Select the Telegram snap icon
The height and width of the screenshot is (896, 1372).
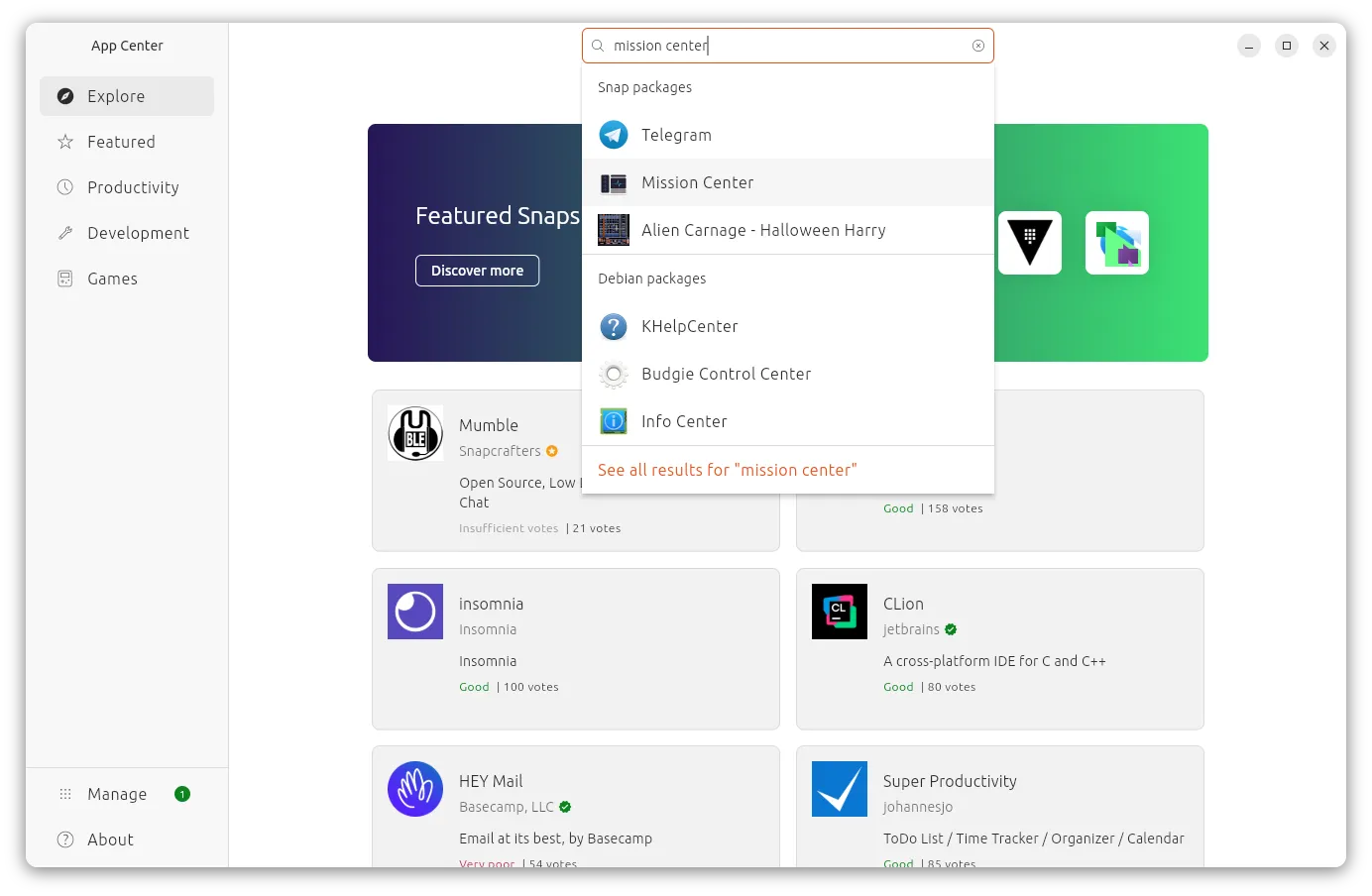614,135
